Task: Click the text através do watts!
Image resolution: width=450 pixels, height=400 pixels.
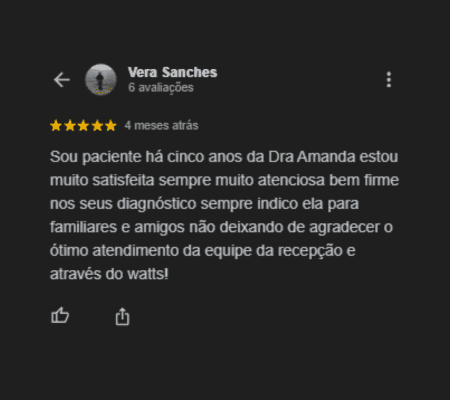Action: pos(109,274)
